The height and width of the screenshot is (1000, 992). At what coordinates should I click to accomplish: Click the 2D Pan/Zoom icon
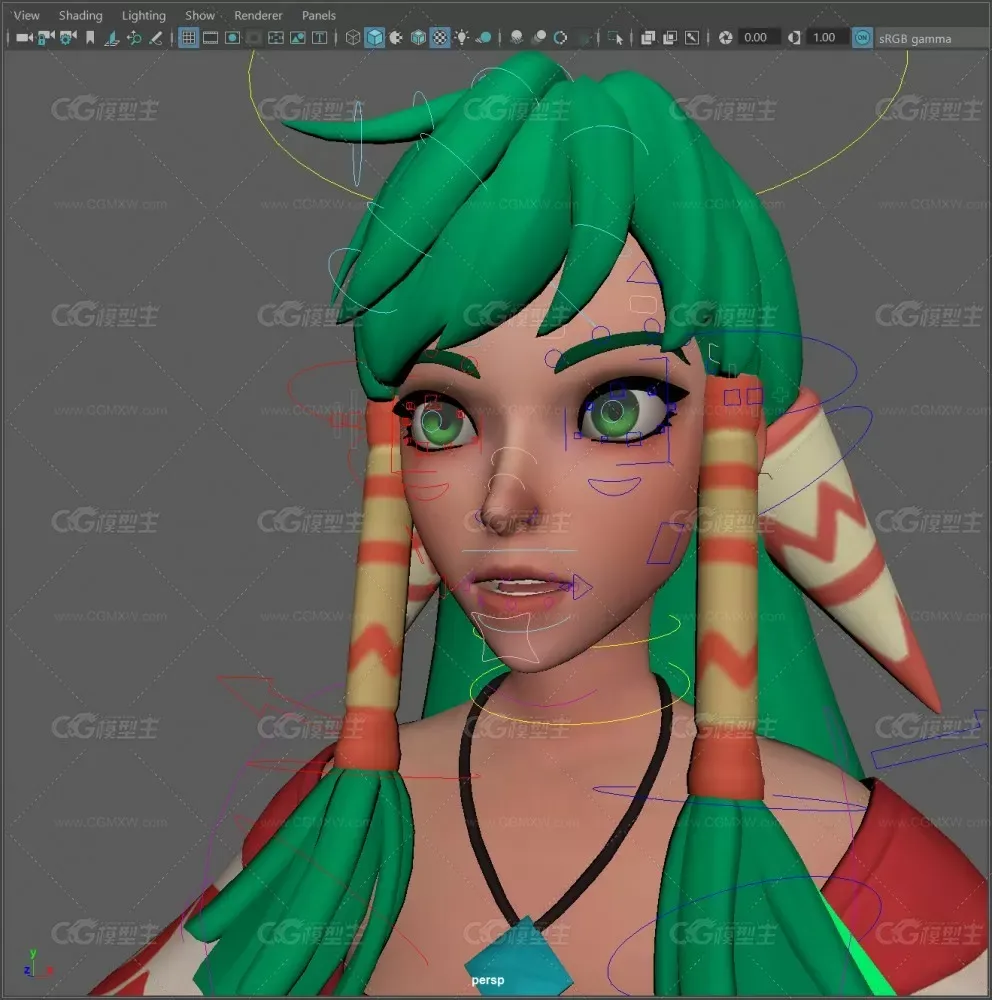(x=134, y=38)
